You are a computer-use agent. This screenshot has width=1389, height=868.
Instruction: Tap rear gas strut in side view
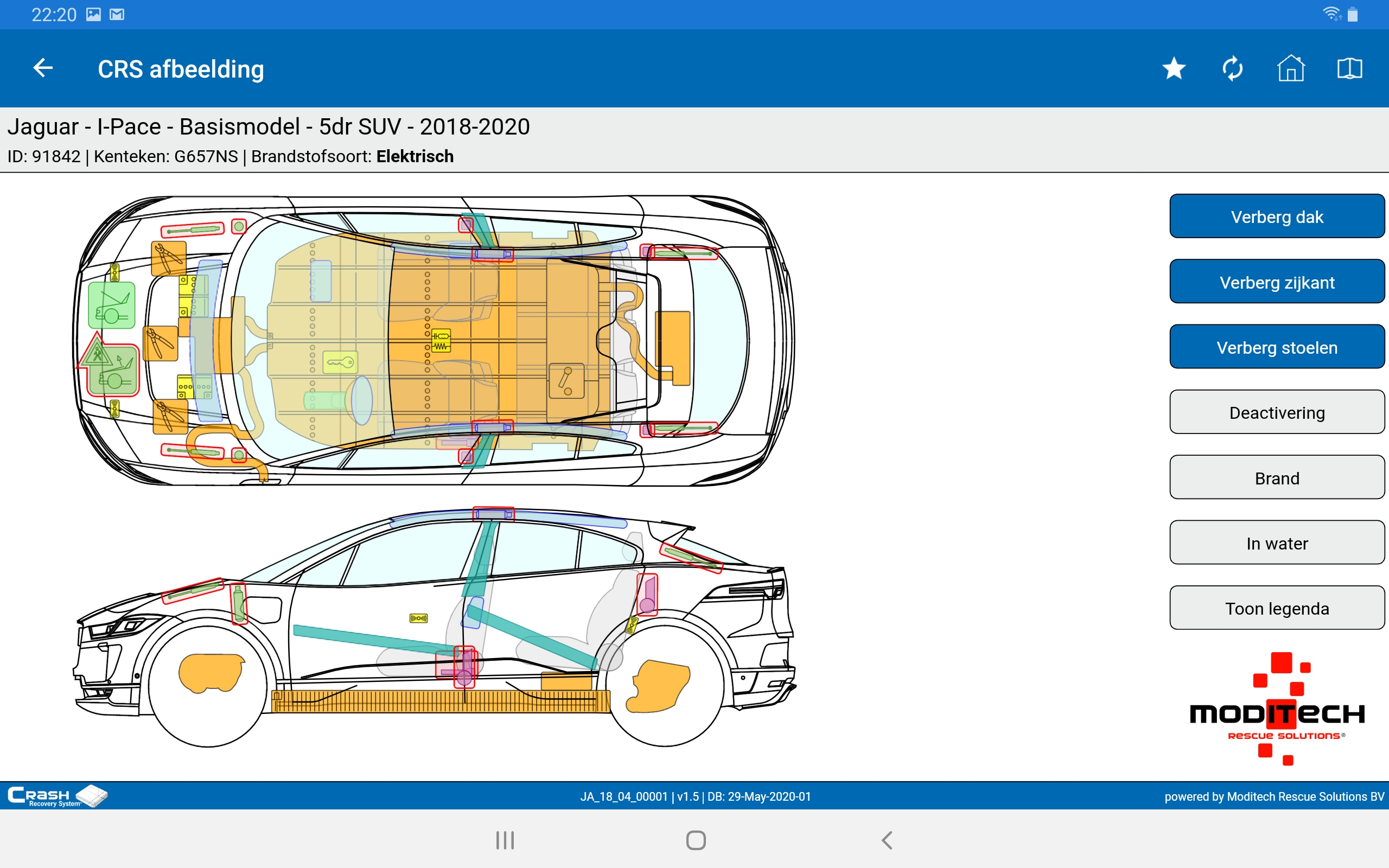point(691,558)
